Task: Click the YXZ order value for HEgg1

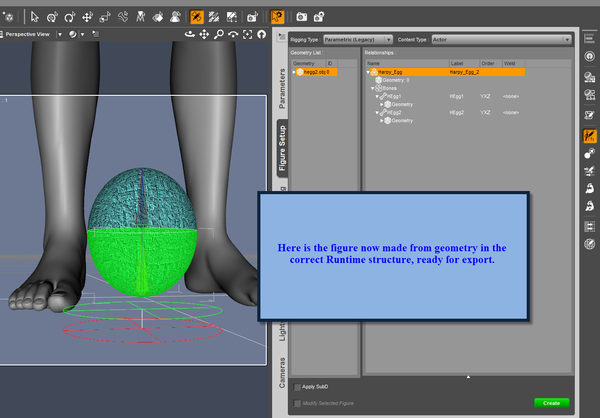Action: 485,96
